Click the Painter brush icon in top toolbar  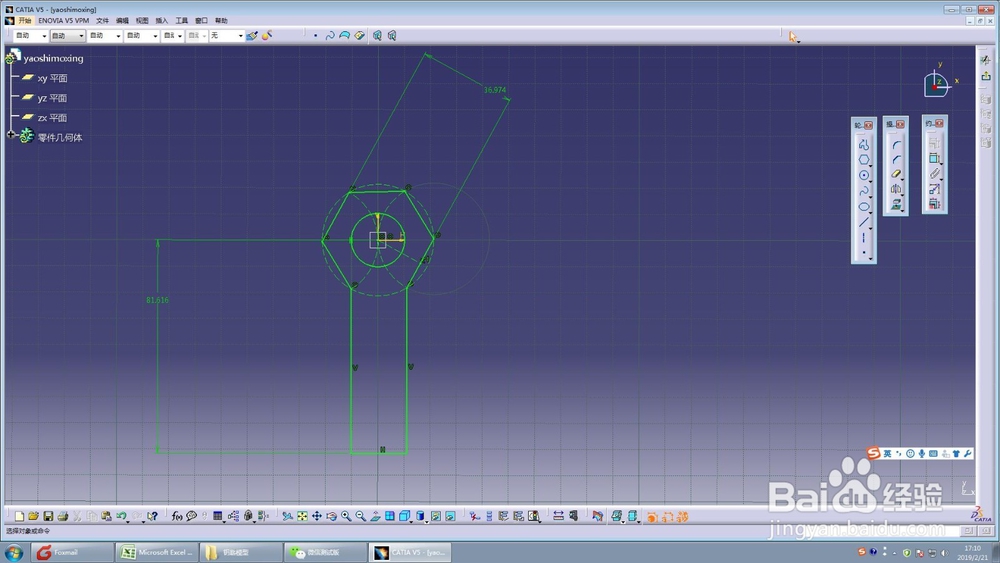pos(253,36)
